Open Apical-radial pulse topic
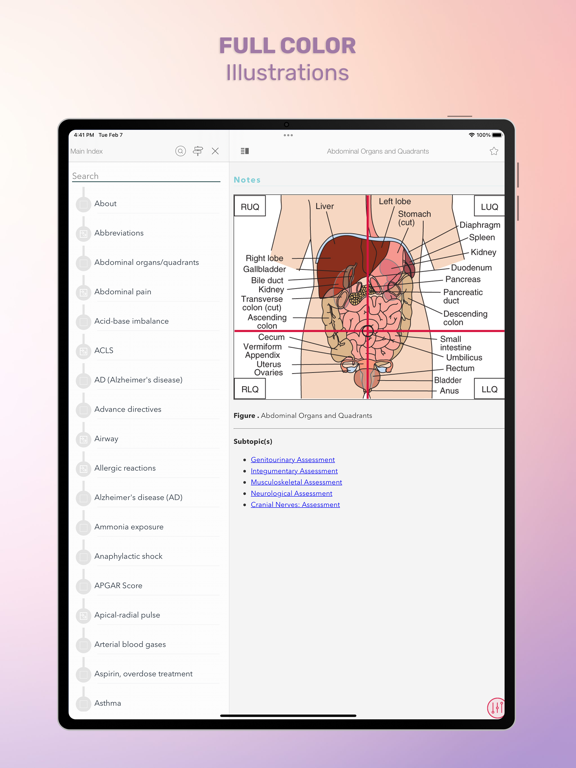 point(127,615)
